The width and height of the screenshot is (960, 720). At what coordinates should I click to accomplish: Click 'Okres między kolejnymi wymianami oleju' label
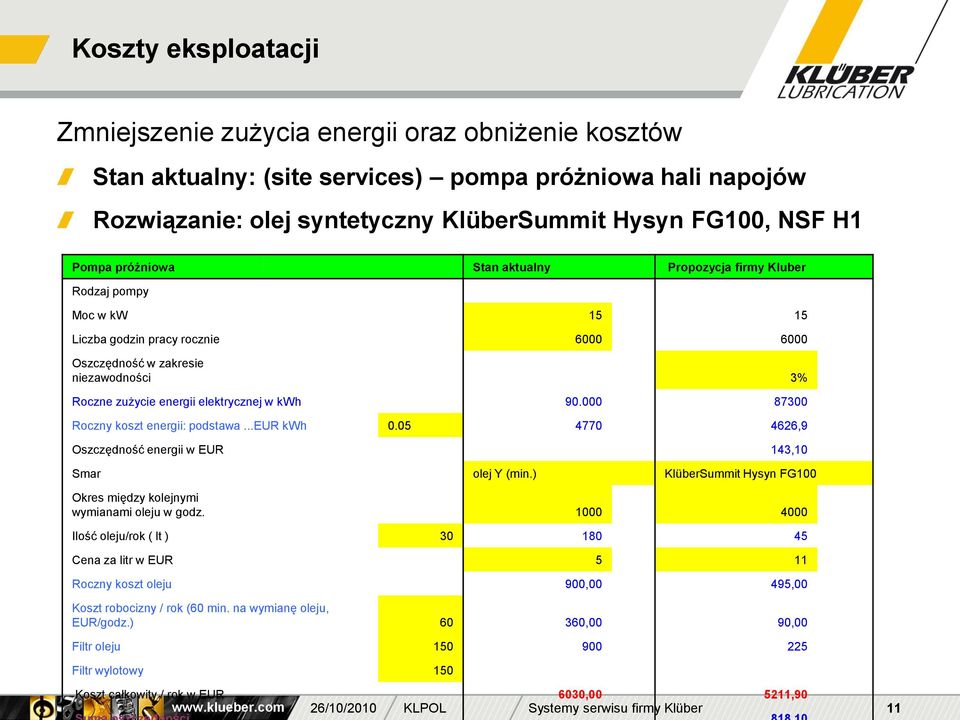[138, 505]
